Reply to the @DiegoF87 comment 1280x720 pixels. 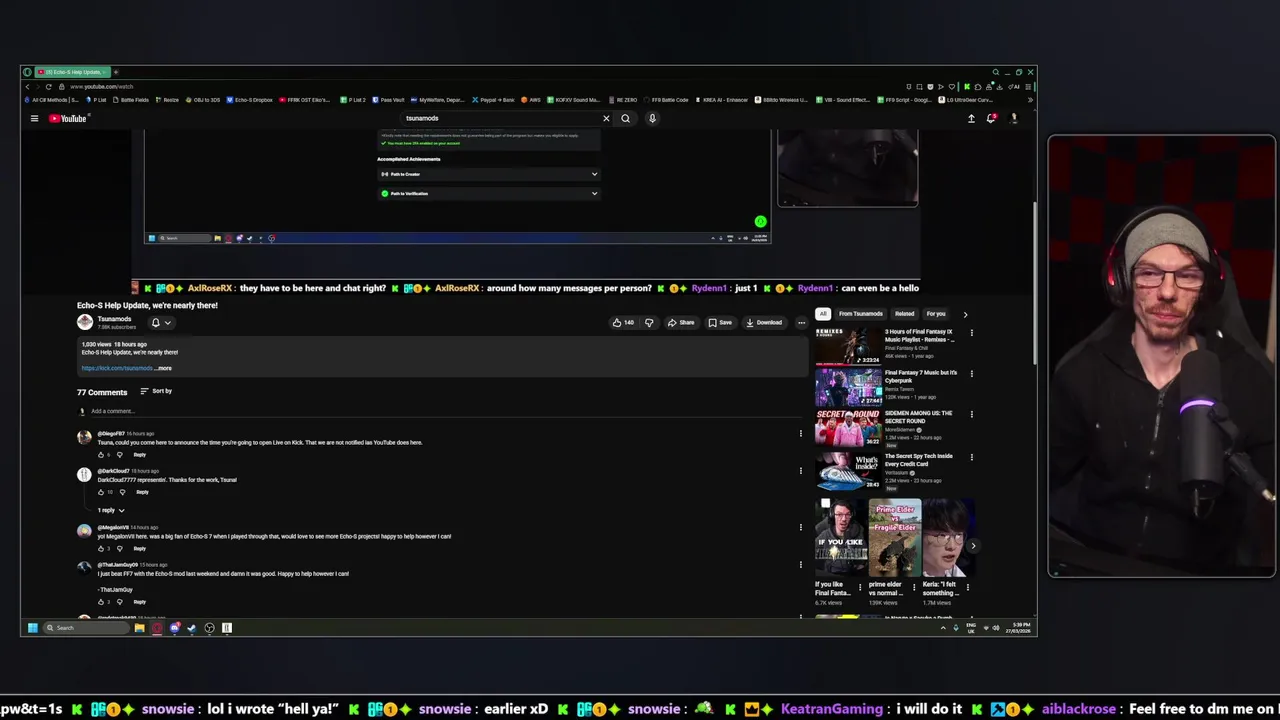pyautogui.click(x=140, y=455)
